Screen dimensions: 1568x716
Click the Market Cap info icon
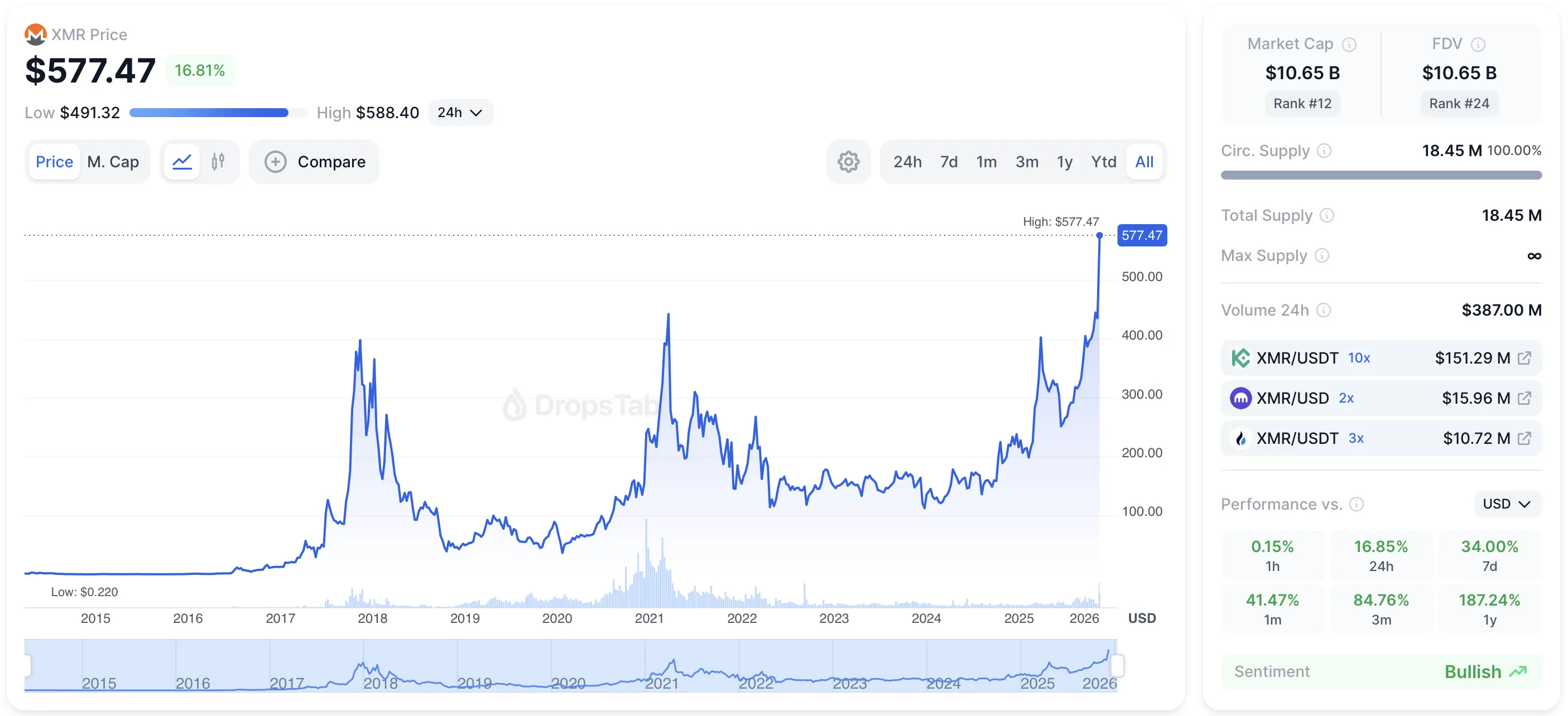(1349, 45)
